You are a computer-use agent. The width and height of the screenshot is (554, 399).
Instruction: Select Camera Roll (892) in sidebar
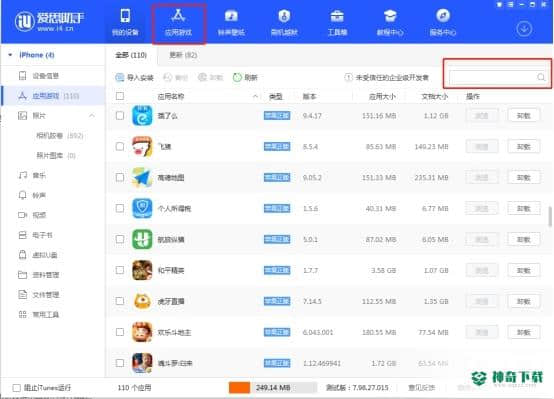point(59,136)
